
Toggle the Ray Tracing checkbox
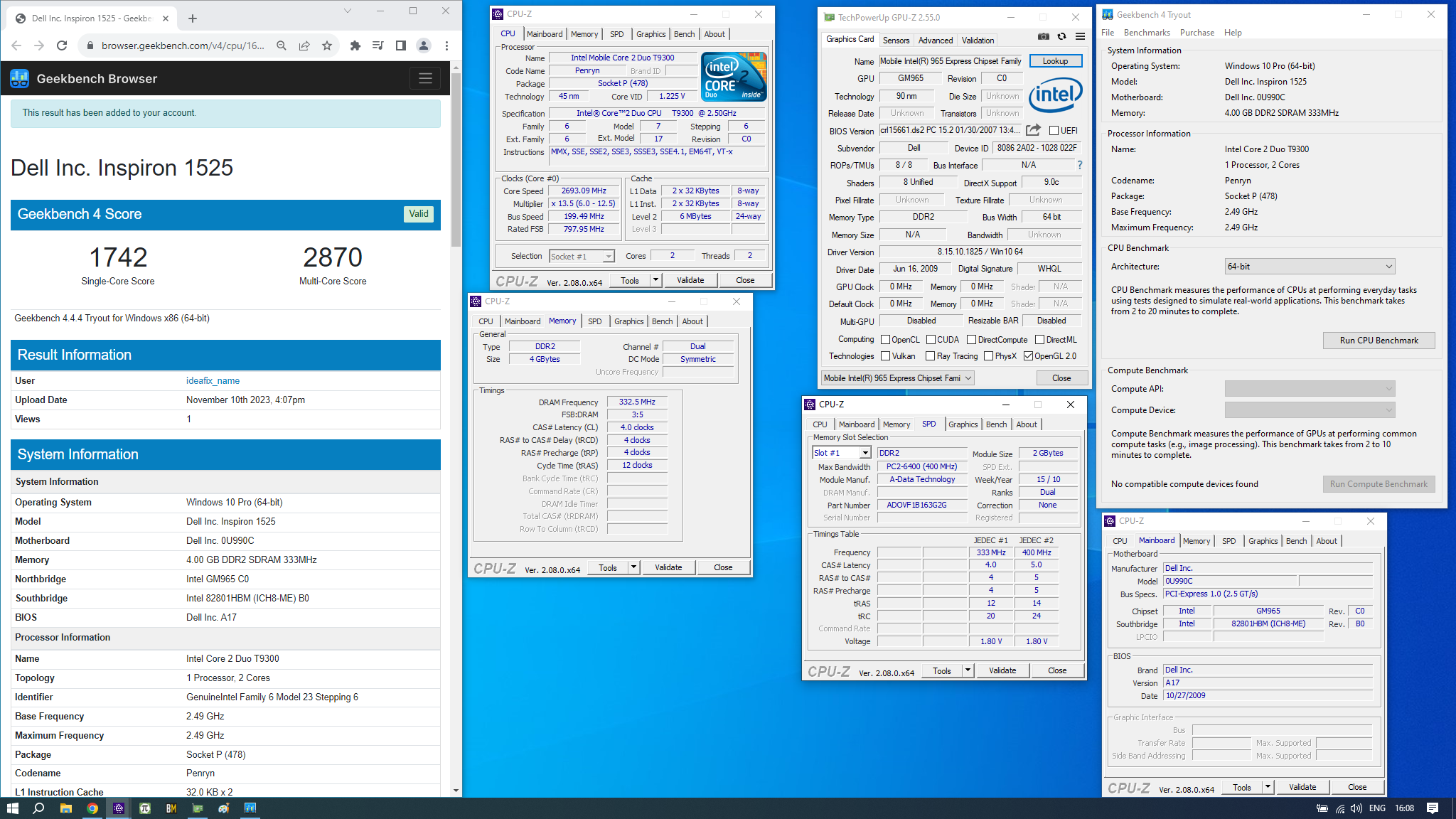click(930, 356)
